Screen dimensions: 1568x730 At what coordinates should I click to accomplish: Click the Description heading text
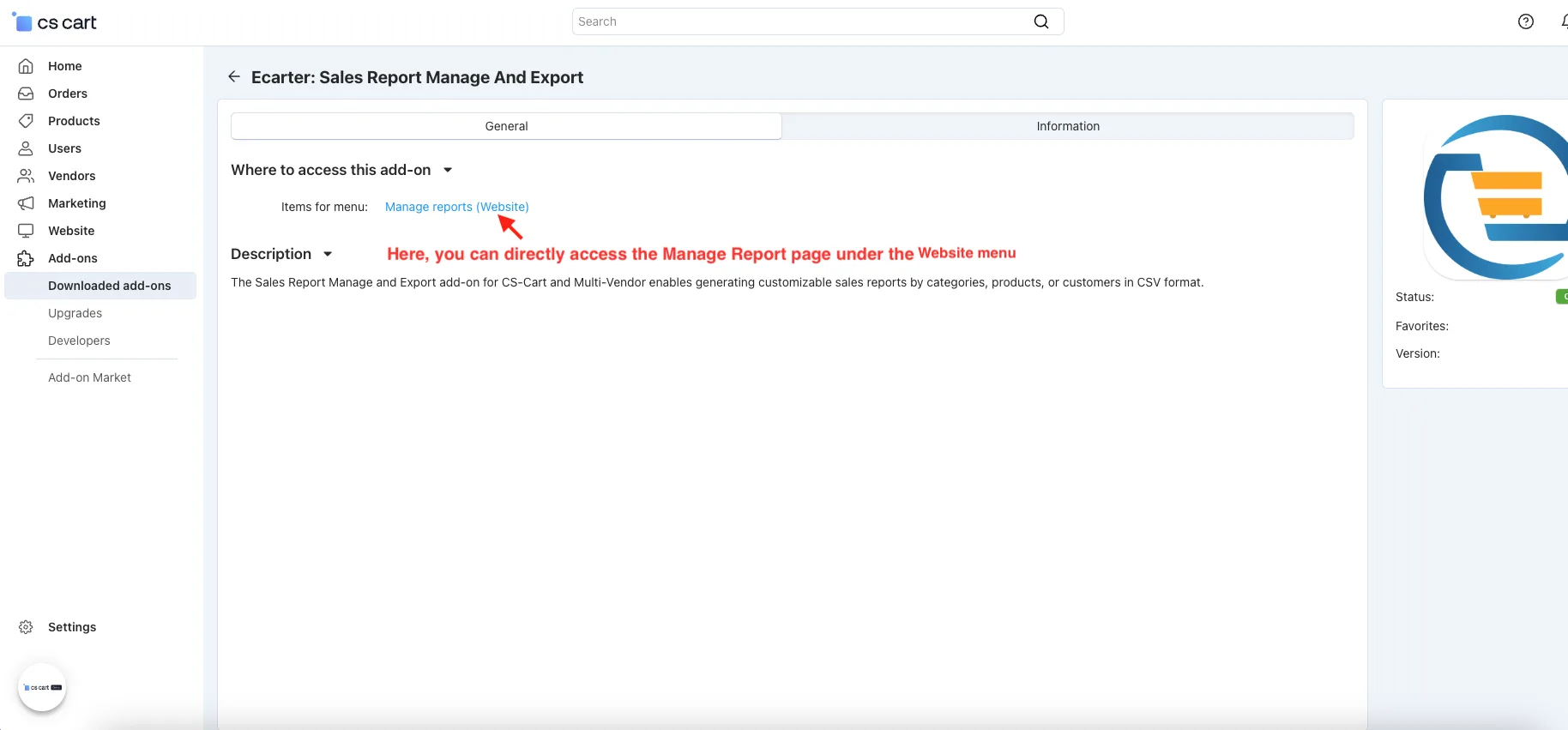point(271,254)
